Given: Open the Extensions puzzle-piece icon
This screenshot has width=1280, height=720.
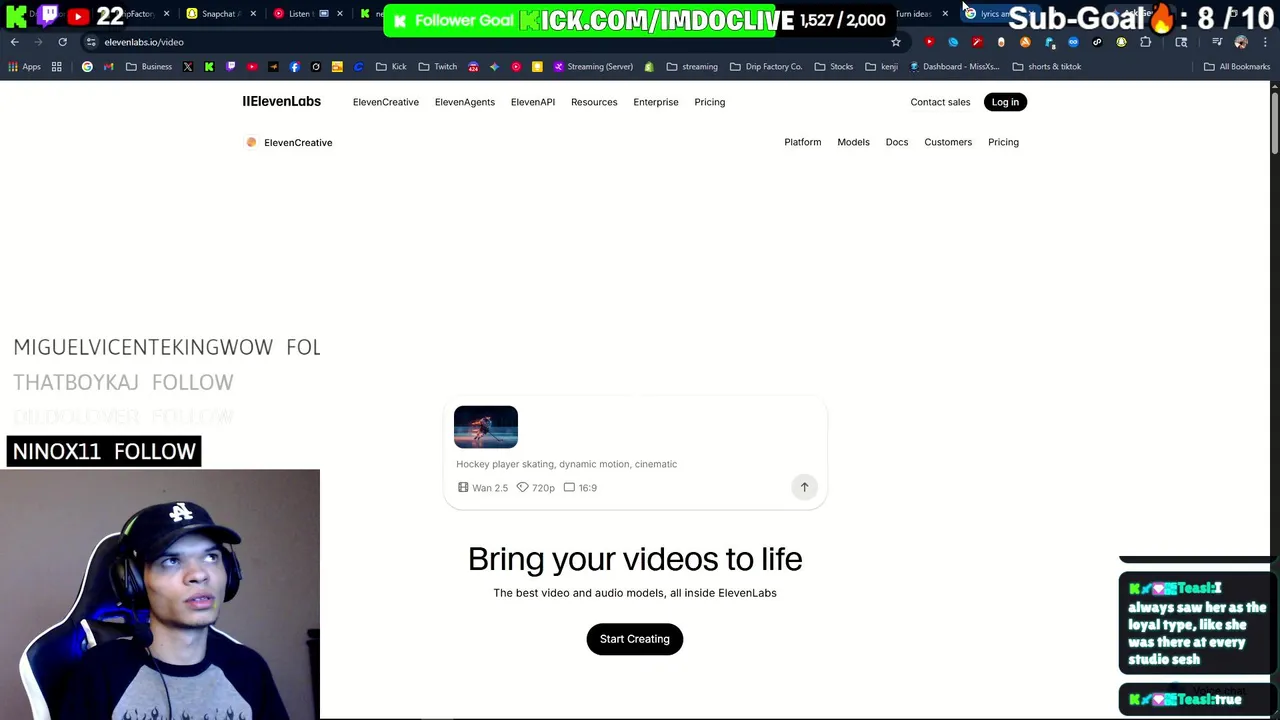Looking at the screenshot, I should click(1145, 42).
